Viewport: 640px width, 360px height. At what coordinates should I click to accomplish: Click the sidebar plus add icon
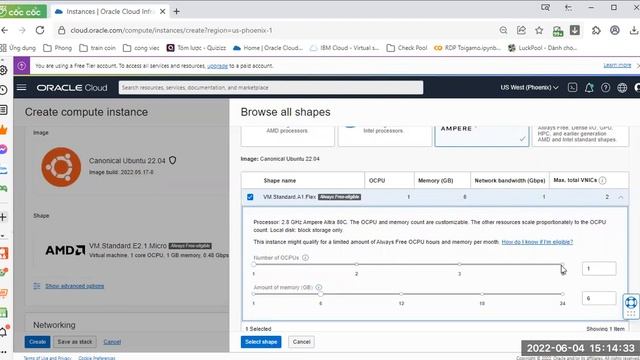(3, 217)
